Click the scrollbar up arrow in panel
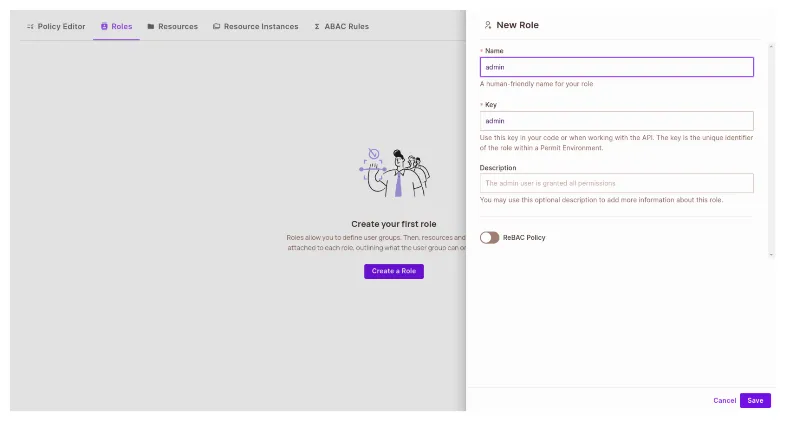785x421 pixels. 771,47
